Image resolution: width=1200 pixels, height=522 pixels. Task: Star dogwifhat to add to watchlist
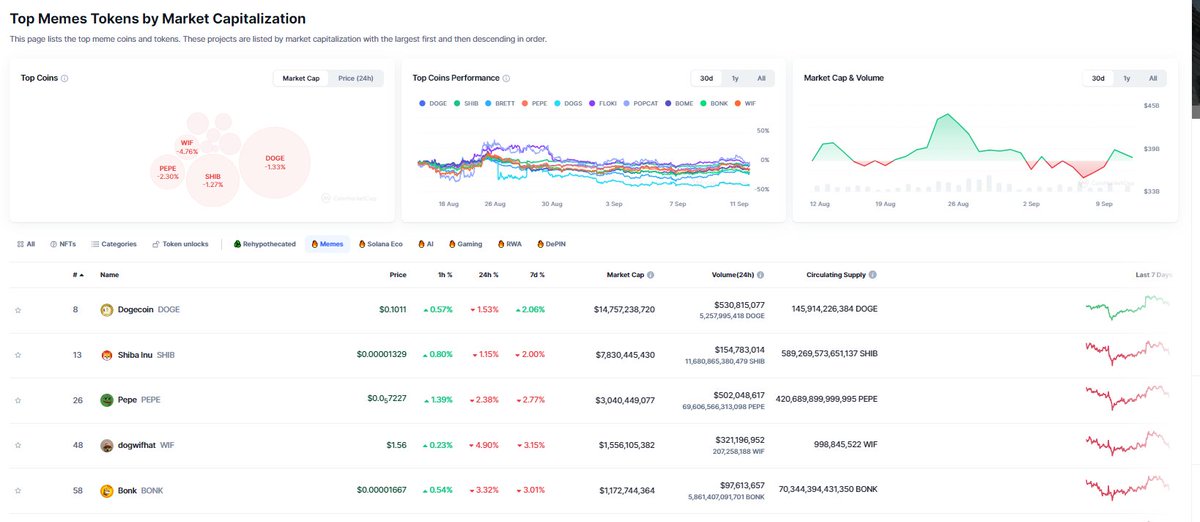pyautogui.click(x=18, y=446)
